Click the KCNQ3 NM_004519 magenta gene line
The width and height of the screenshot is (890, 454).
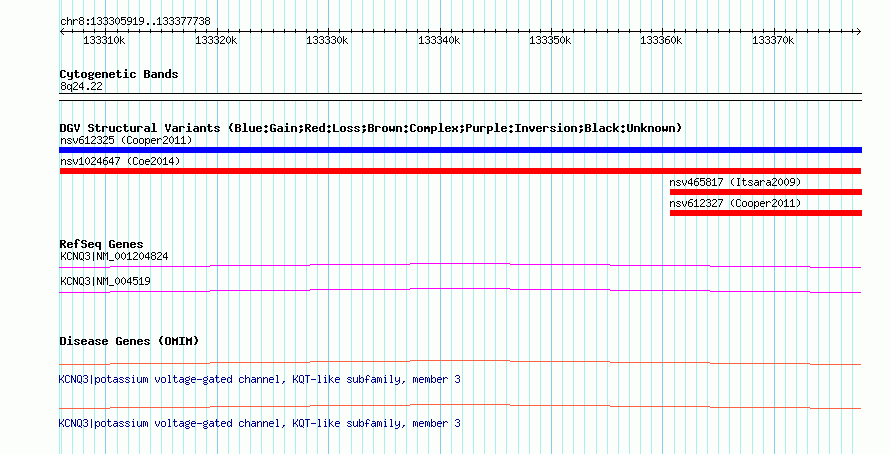click(x=460, y=290)
